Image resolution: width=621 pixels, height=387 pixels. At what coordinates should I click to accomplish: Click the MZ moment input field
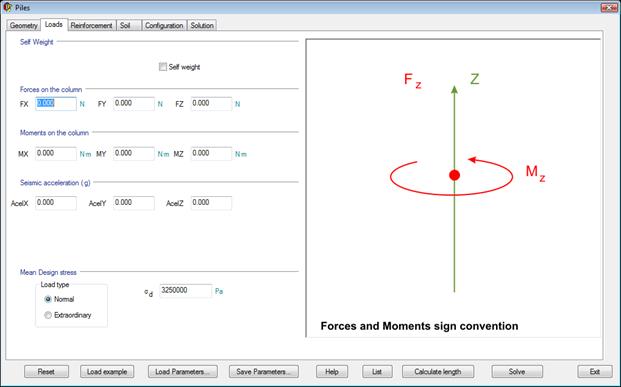coord(211,154)
